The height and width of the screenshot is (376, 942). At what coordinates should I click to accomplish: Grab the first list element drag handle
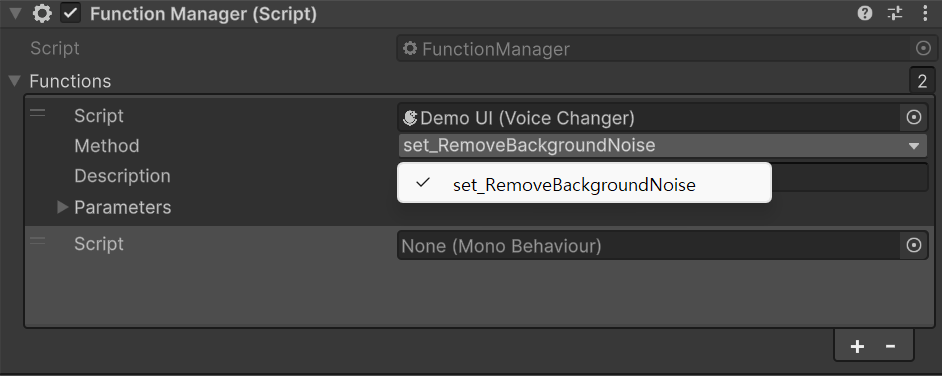(38, 114)
